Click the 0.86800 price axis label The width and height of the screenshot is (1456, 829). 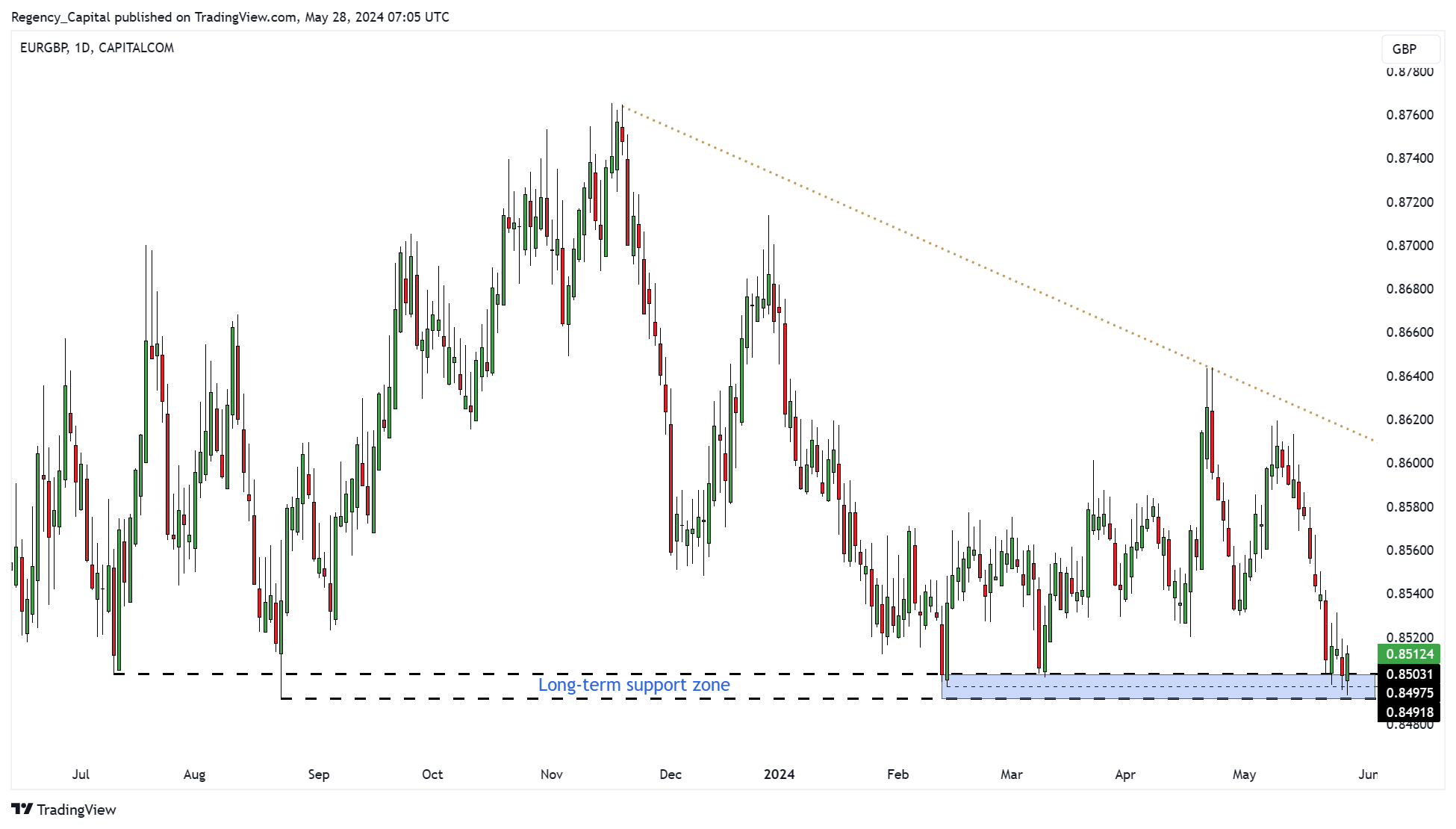pyautogui.click(x=1410, y=289)
